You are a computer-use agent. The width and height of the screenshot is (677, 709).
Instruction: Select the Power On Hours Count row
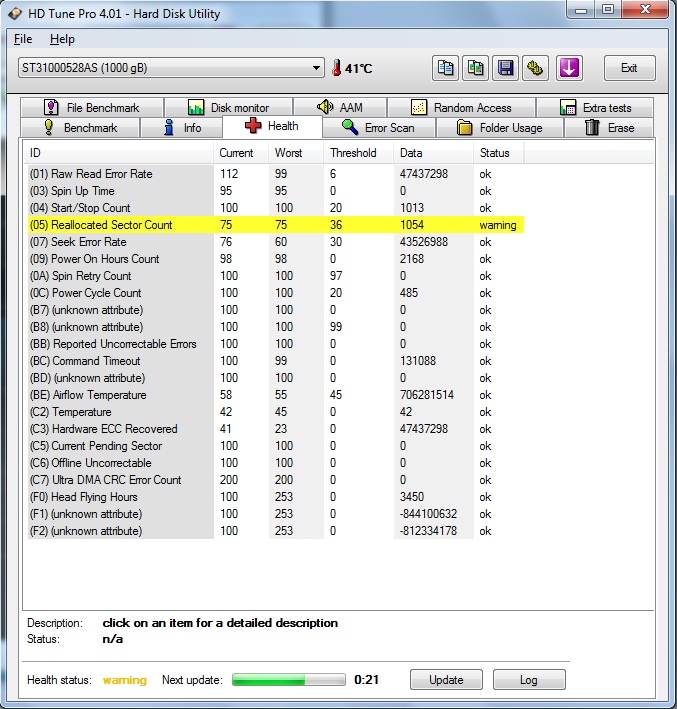click(276, 259)
